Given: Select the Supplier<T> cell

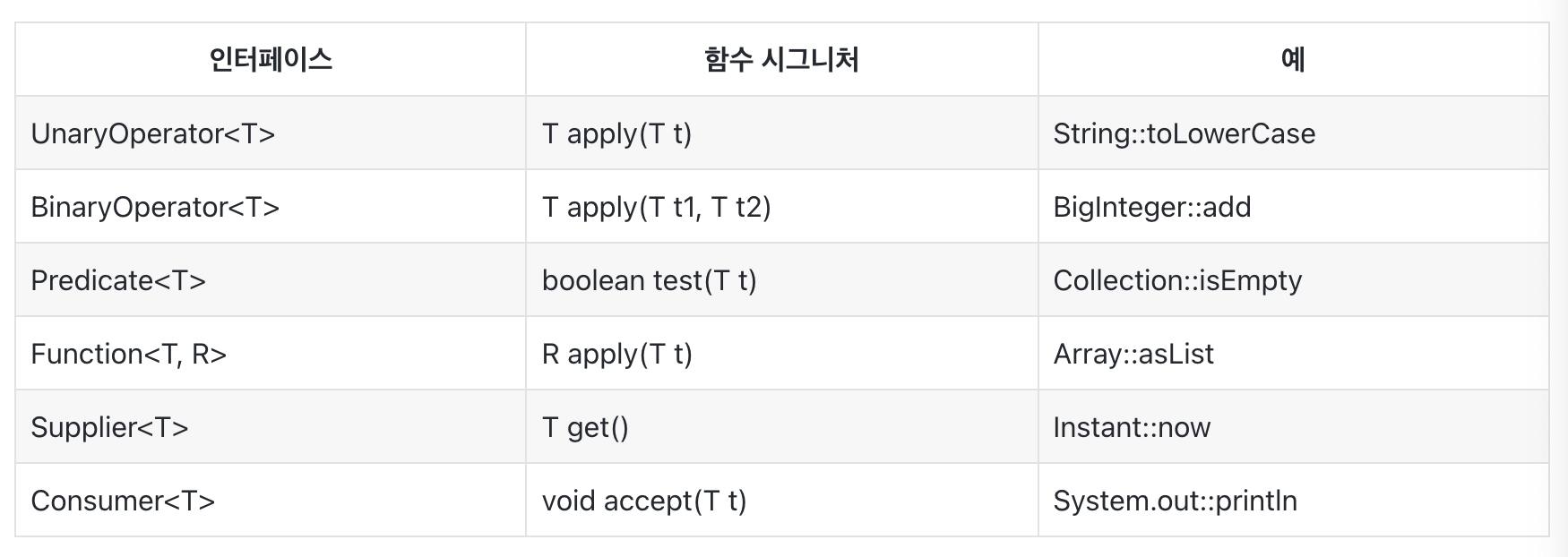Looking at the screenshot, I should (x=109, y=427).
